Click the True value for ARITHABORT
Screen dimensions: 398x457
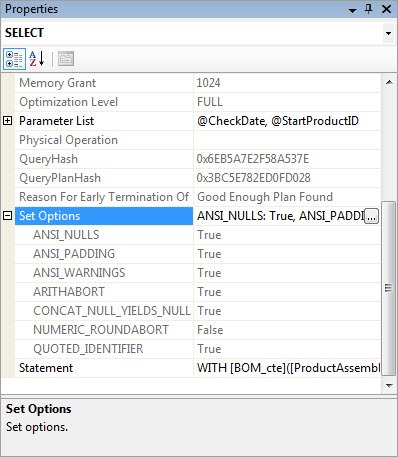[x=209, y=292]
